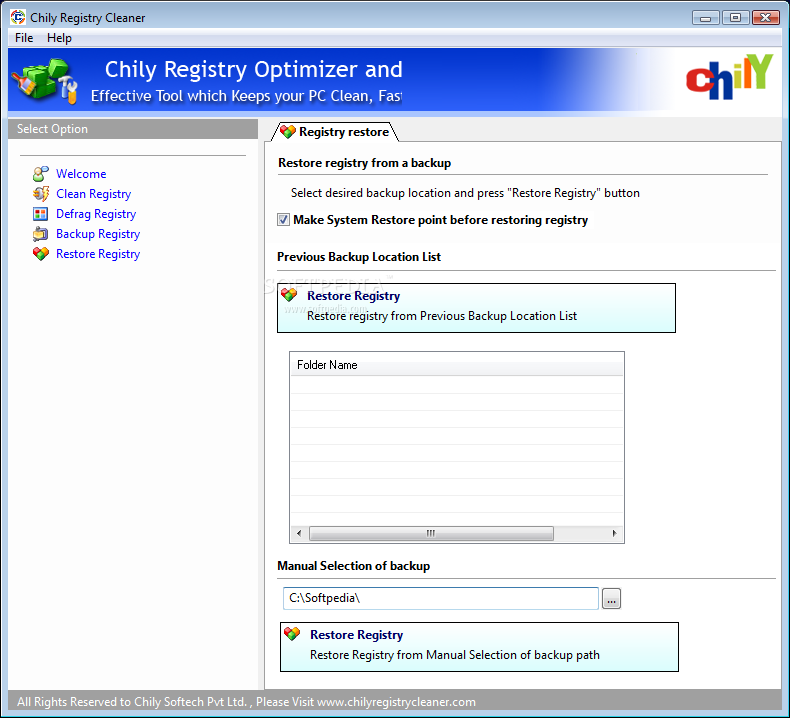Restore registry from Previous Backup Location List

[x=476, y=308]
